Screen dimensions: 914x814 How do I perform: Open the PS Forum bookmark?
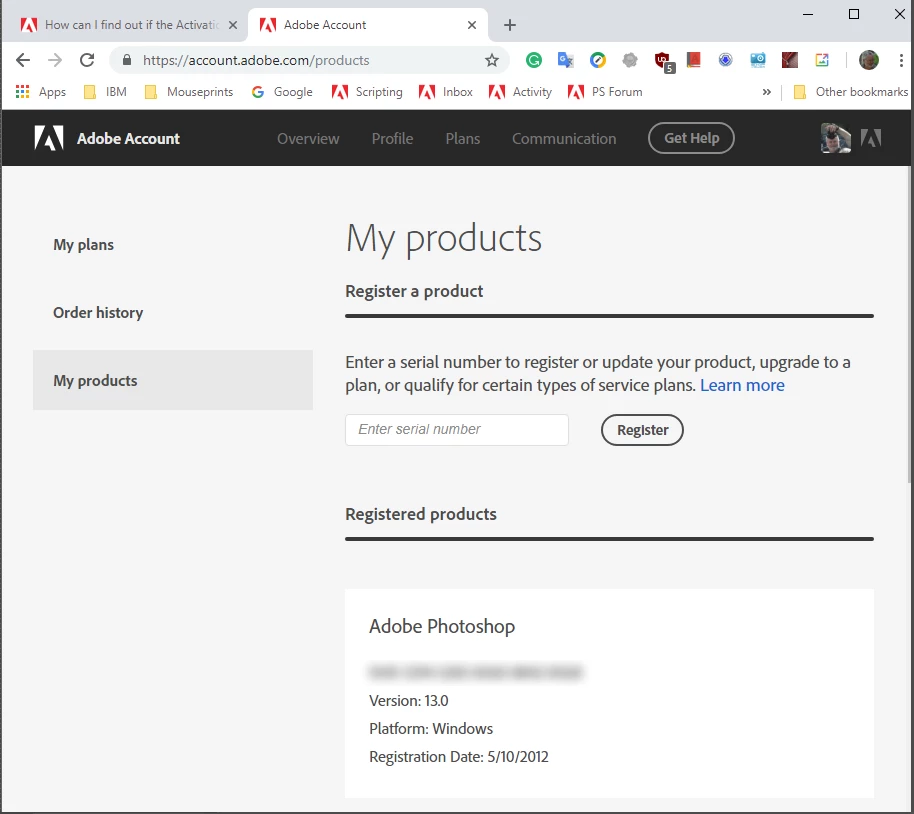point(605,92)
